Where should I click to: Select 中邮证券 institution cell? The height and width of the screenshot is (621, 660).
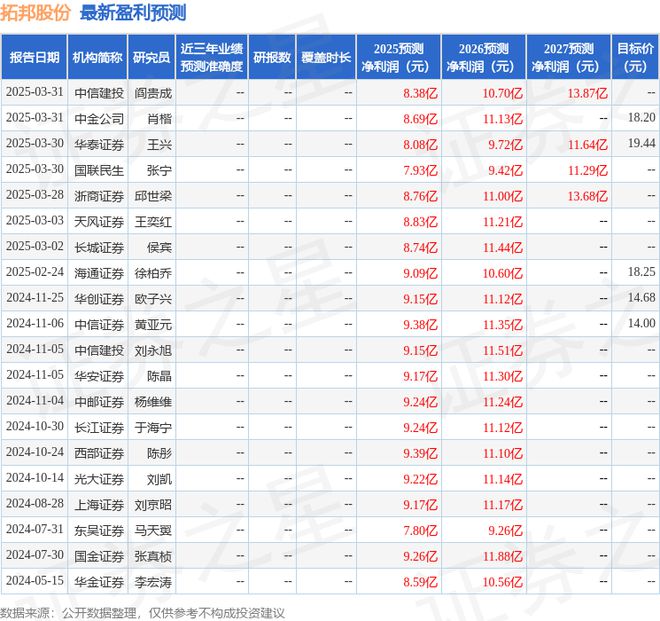pyautogui.click(x=99, y=402)
